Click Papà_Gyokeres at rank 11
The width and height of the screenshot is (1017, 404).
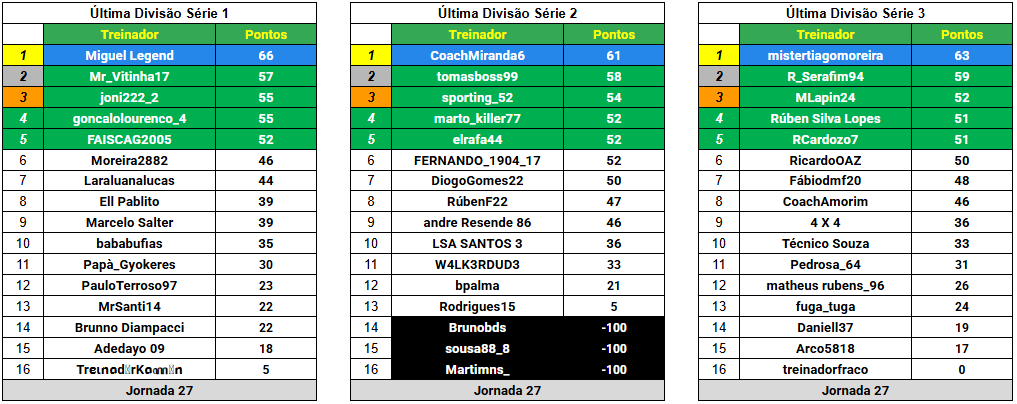pyautogui.click(x=130, y=265)
